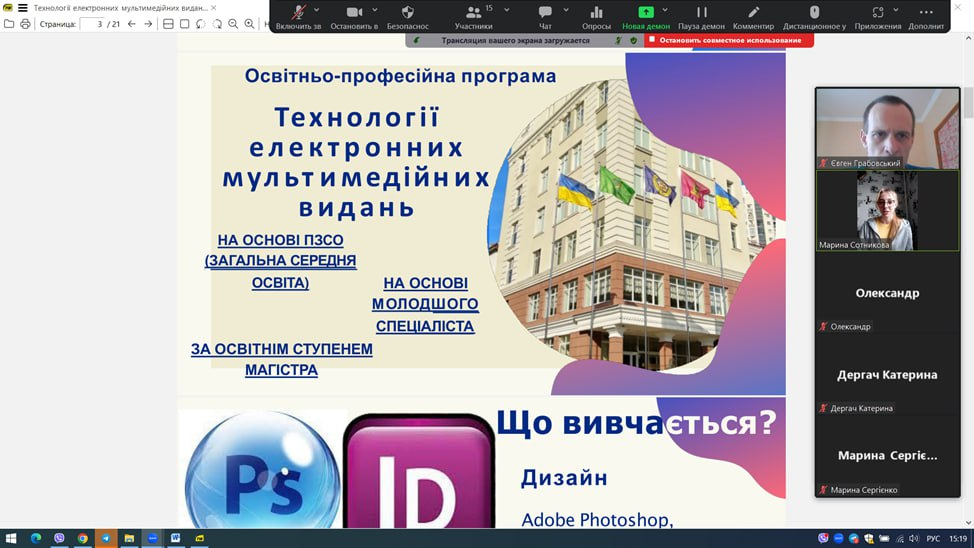
Task: Open the Participants panel
Action: [473, 13]
